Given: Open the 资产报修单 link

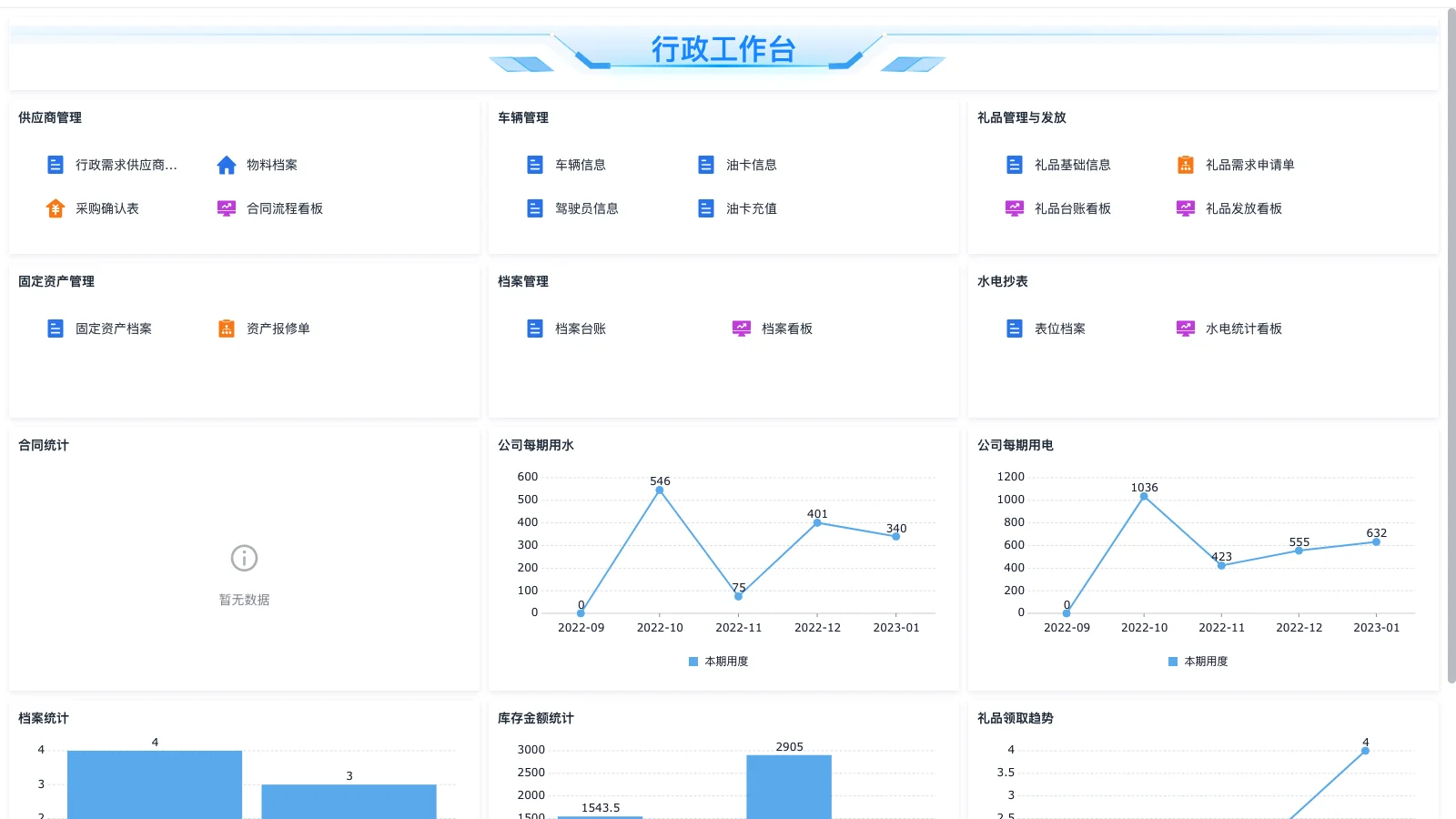Looking at the screenshot, I should [x=278, y=329].
